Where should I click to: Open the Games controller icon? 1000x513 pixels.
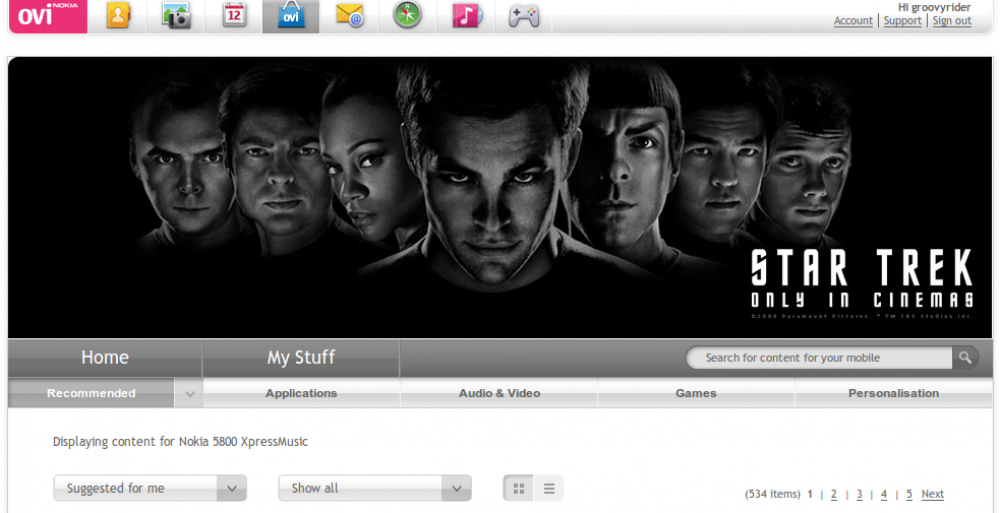tap(523, 17)
